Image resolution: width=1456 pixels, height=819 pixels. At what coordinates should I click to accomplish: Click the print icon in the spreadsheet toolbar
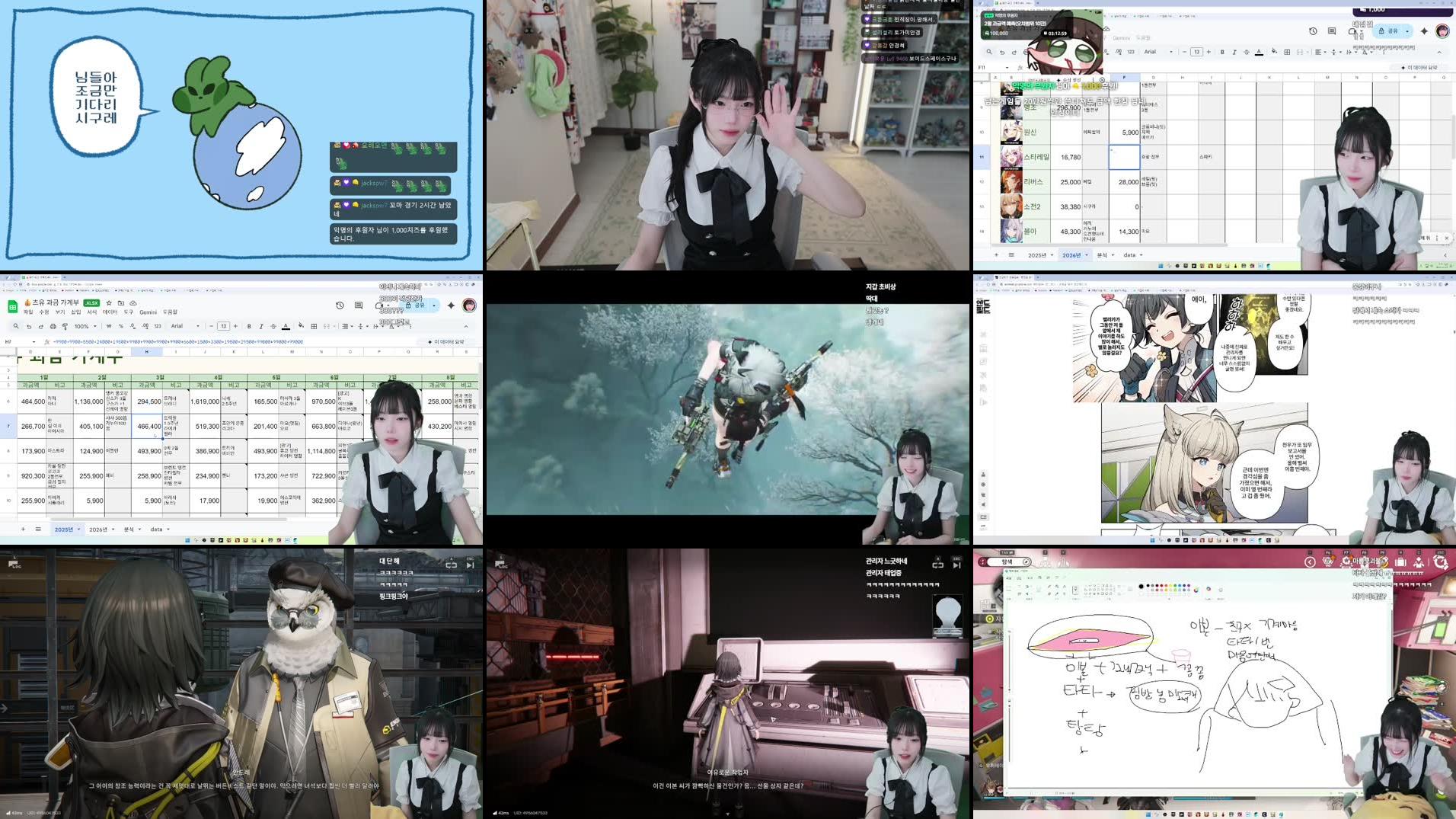53,326
